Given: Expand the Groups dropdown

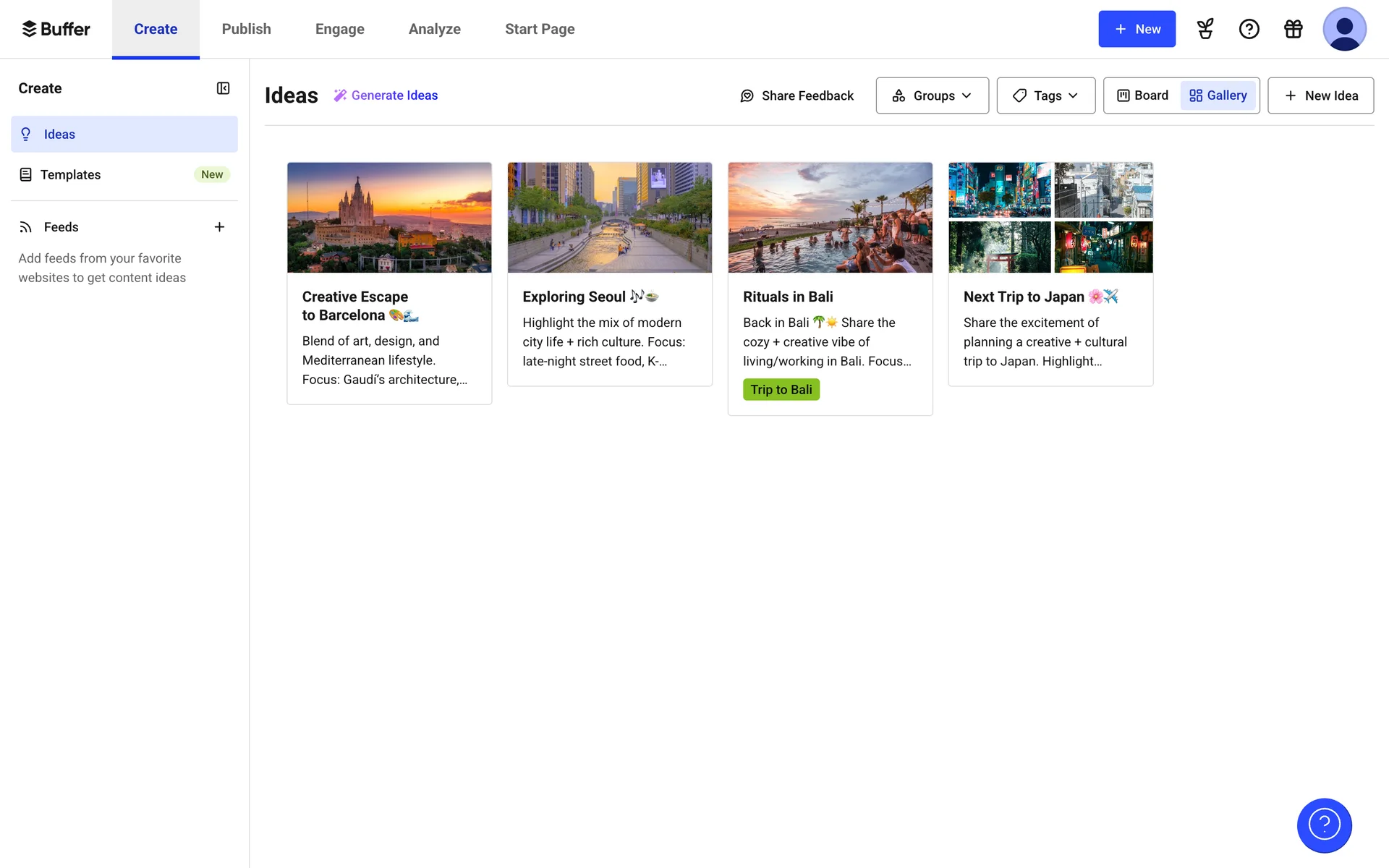Looking at the screenshot, I should (932, 95).
